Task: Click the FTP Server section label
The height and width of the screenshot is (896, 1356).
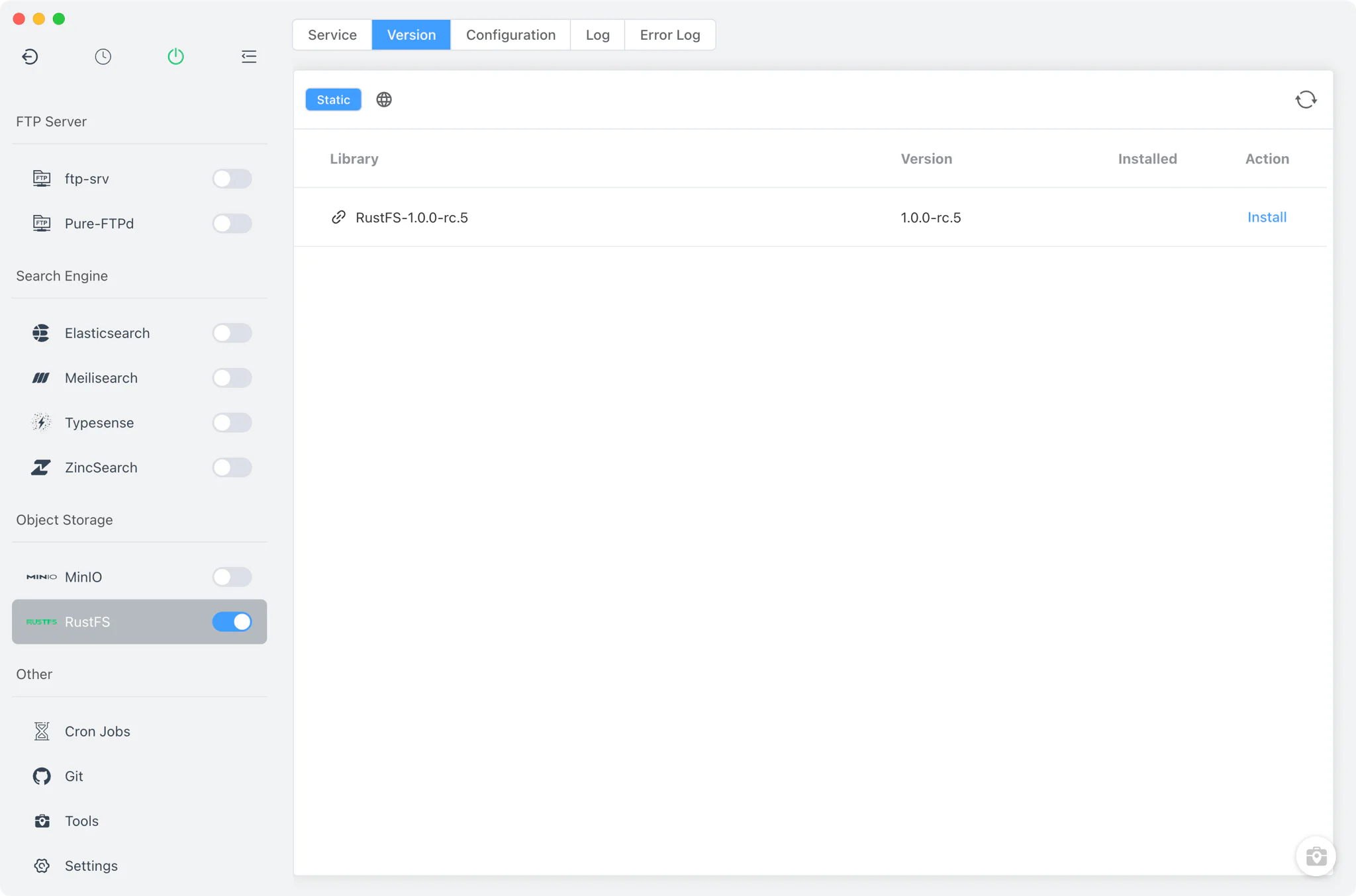Action: click(x=51, y=122)
